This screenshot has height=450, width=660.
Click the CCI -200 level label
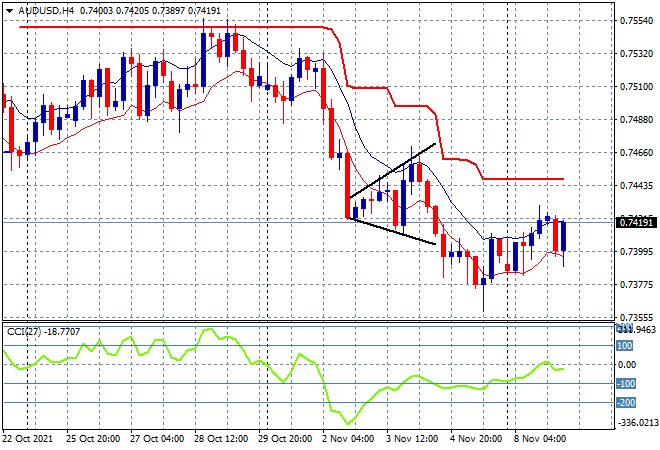(626, 403)
